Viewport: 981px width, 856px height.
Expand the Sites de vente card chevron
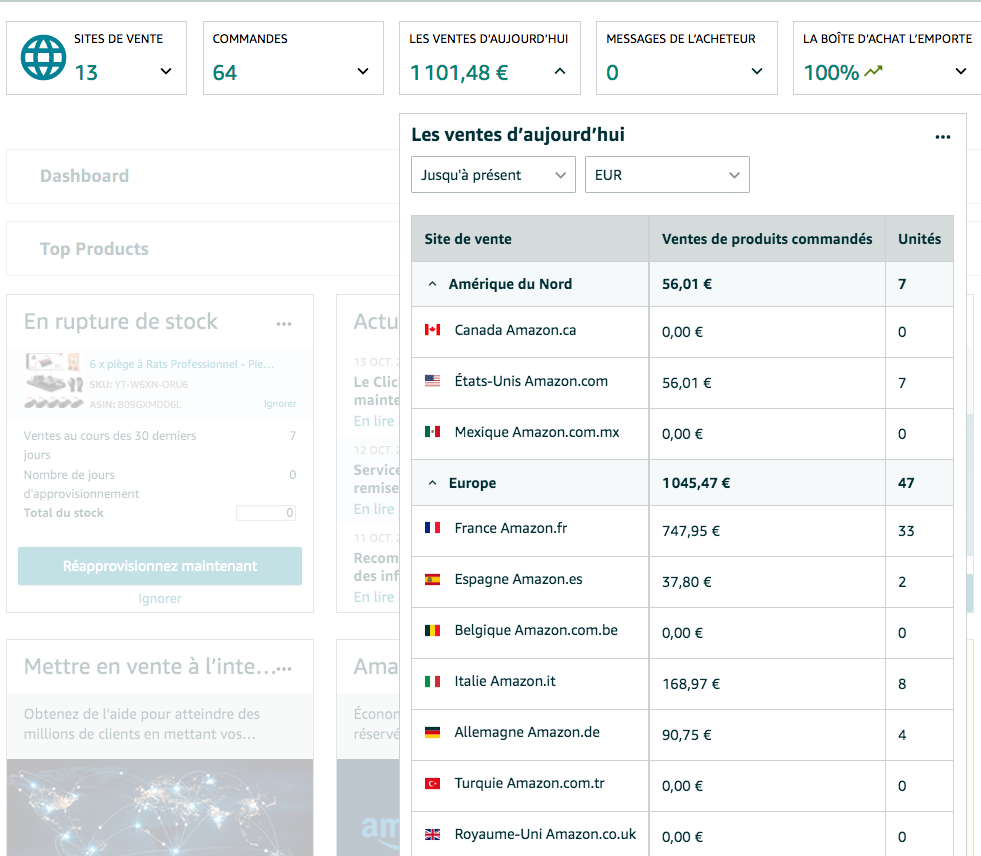pos(166,71)
